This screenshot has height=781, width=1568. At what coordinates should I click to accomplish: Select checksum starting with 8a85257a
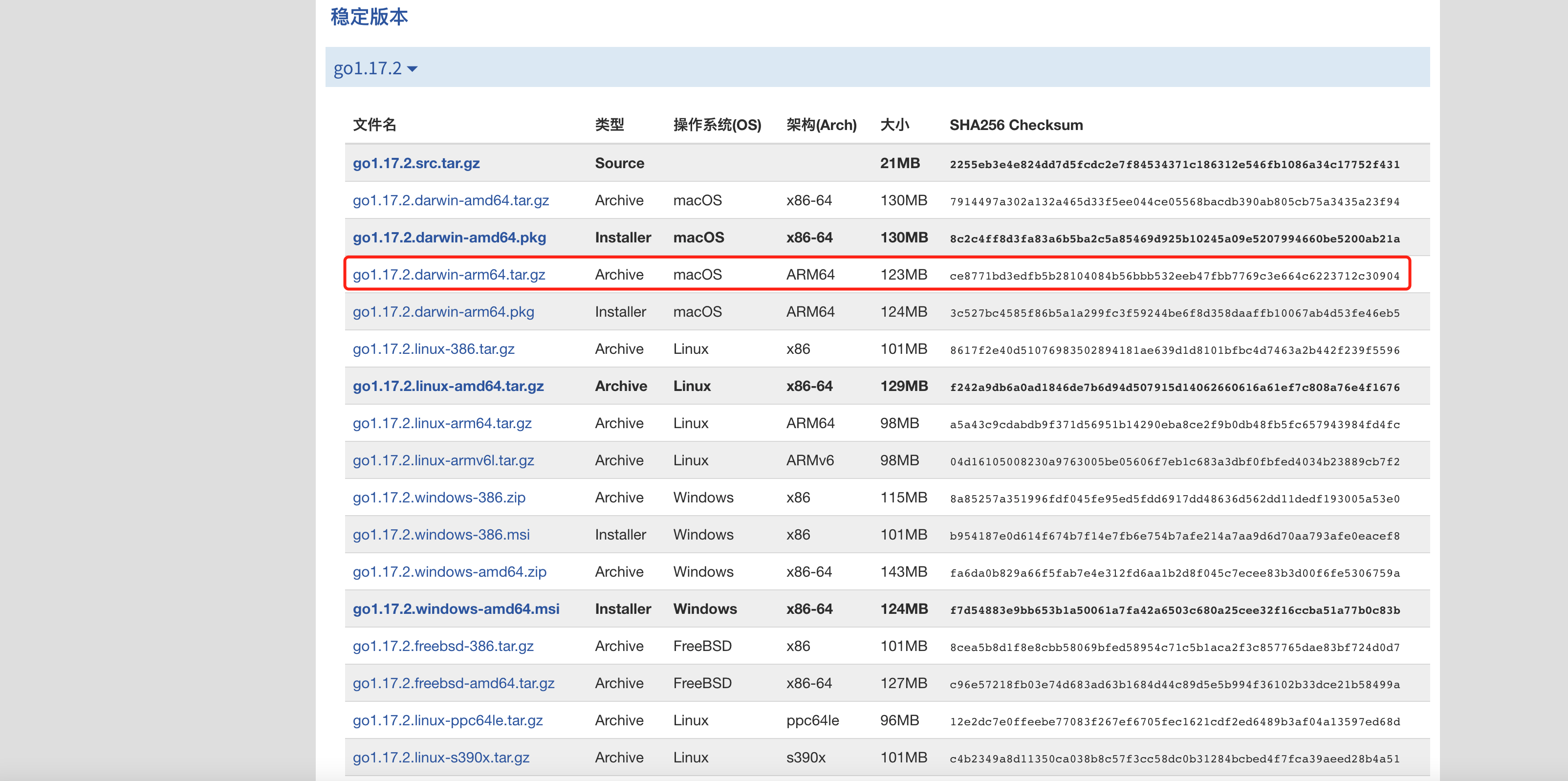point(1174,499)
